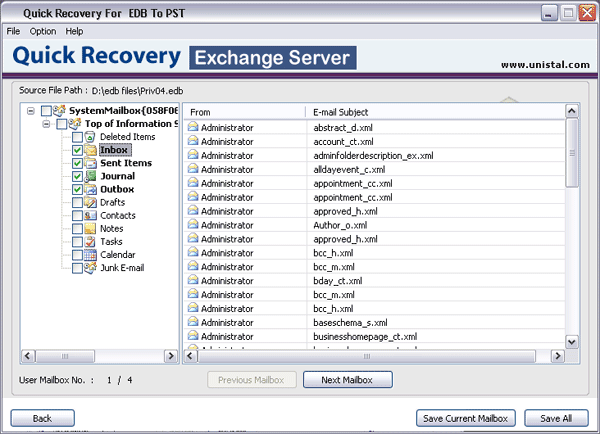Click the Contacts card icon

[90, 215]
